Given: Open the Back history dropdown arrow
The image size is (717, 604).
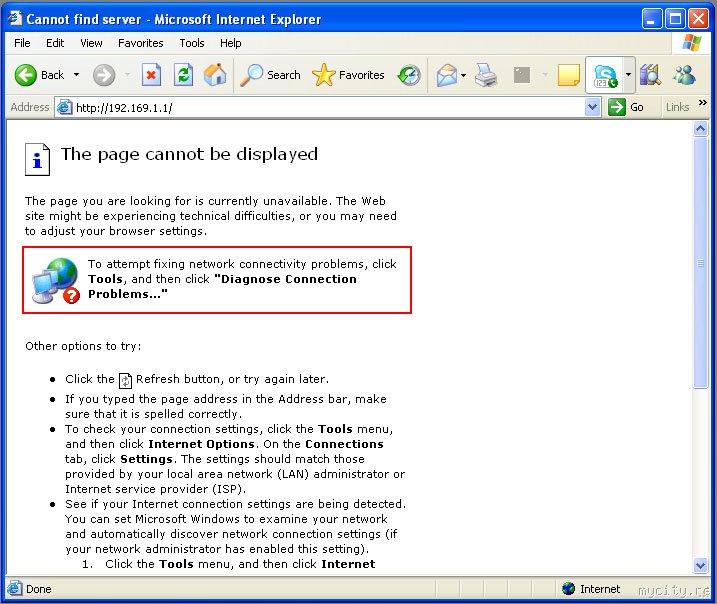Looking at the screenshot, I should click(x=76, y=75).
